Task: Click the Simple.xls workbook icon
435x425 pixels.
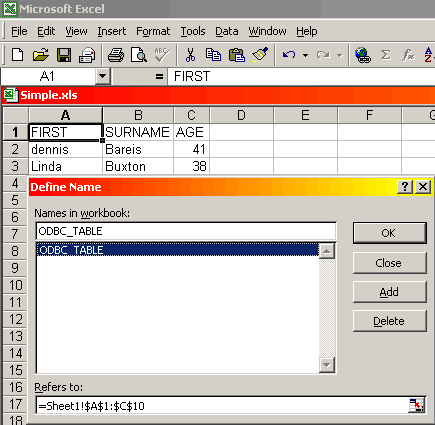Action: (x=11, y=95)
